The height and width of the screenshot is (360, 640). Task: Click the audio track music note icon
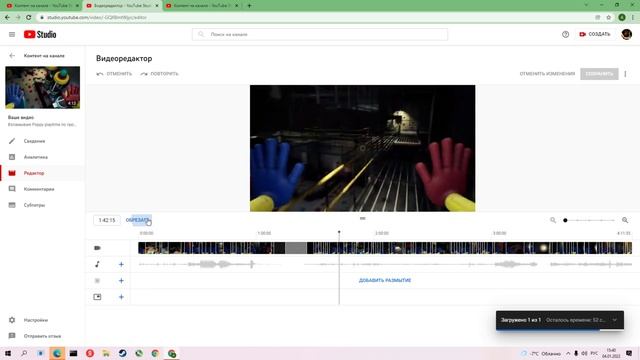click(x=97, y=264)
